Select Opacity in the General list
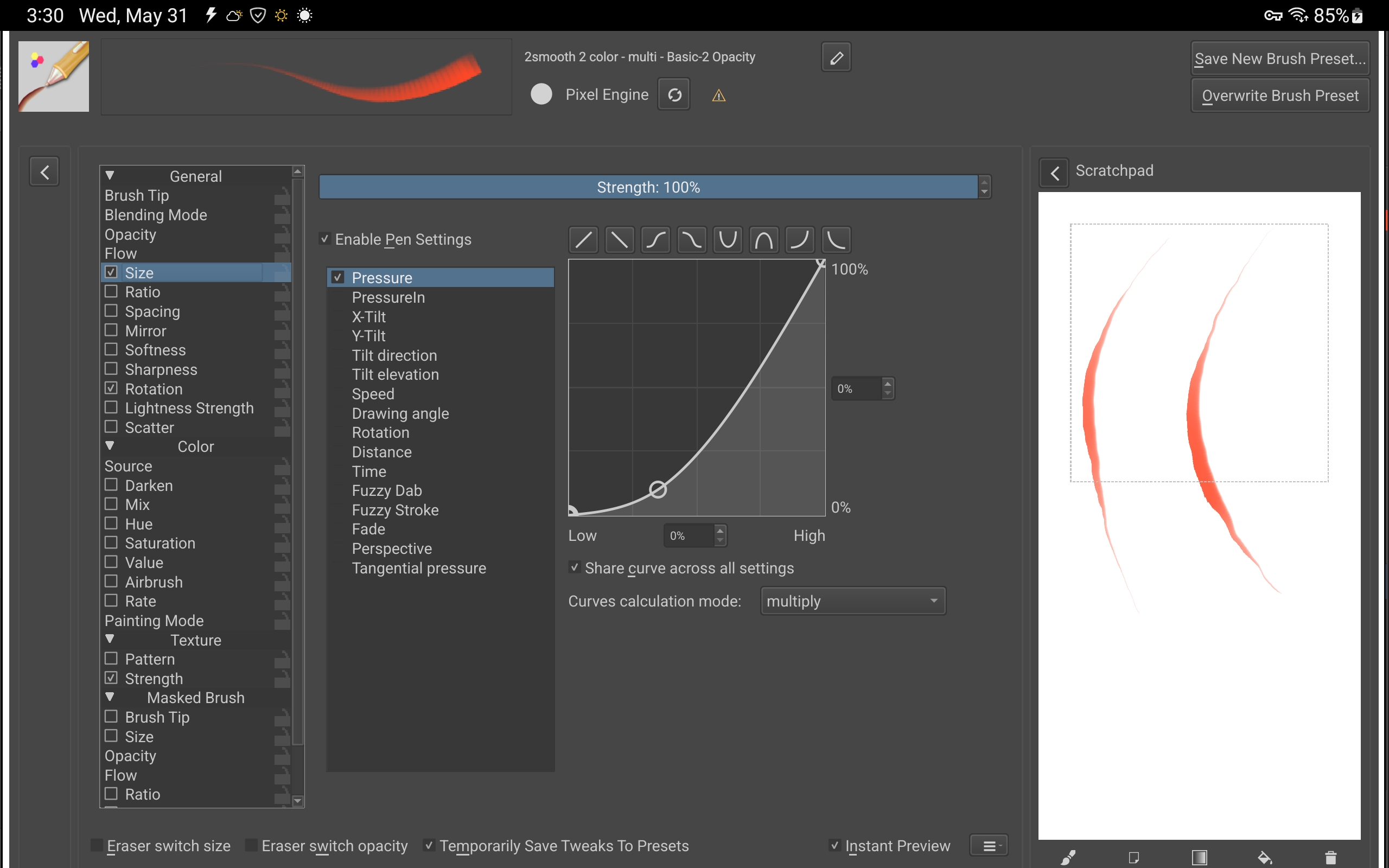This screenshot has width=1389, height=868. [130, 234]
